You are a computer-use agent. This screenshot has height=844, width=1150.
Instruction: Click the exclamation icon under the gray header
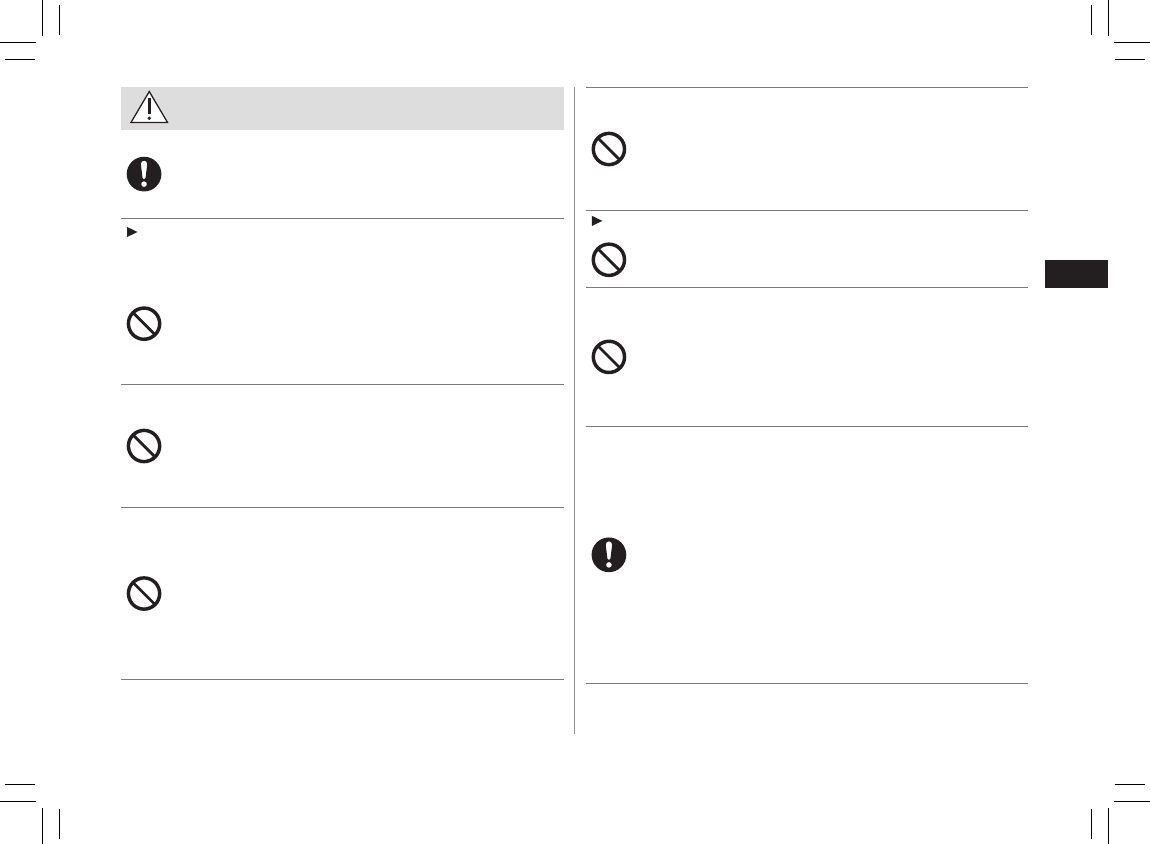144,174
